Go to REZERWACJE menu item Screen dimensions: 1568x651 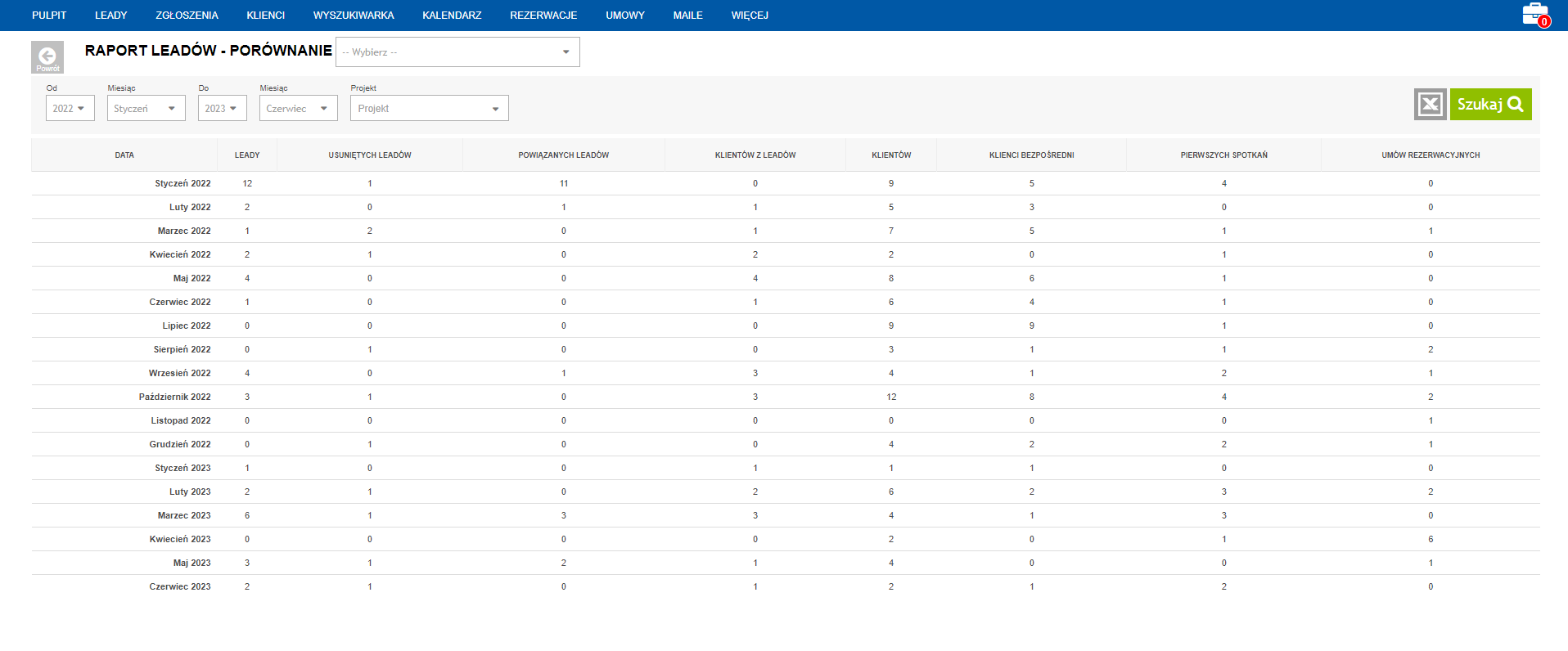543,16
